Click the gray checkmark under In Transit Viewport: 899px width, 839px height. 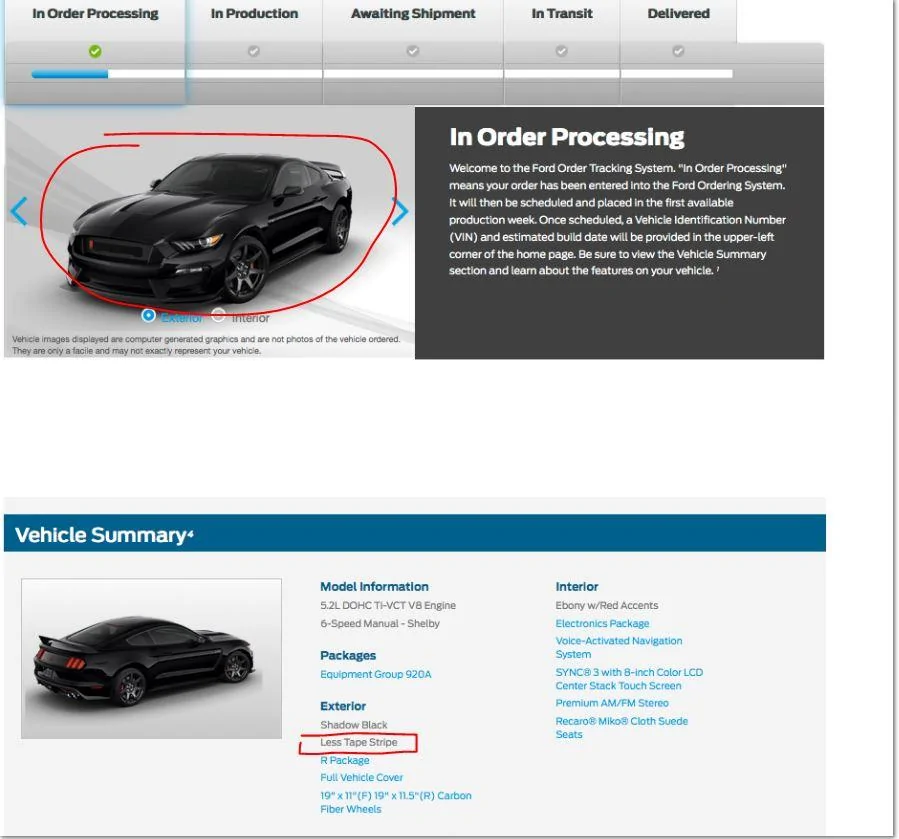[562, 51]
